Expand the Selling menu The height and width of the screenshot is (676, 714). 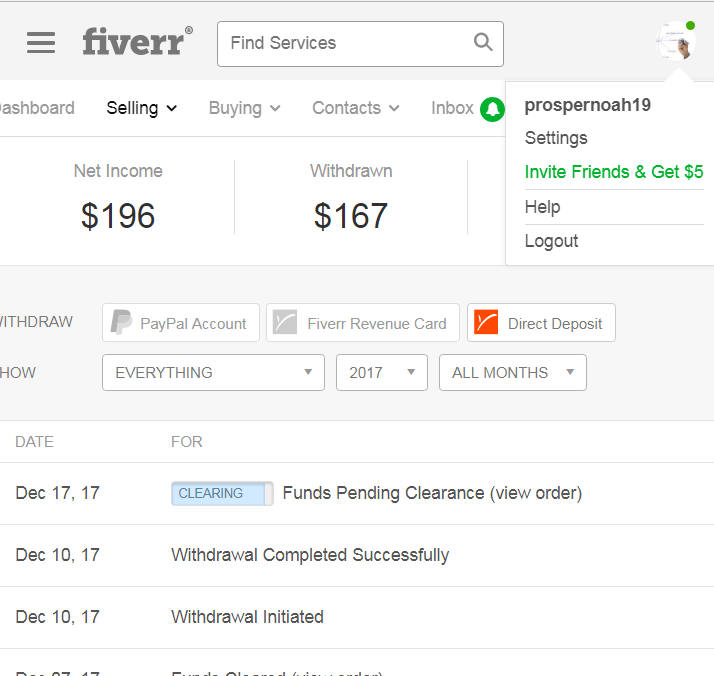141,108
